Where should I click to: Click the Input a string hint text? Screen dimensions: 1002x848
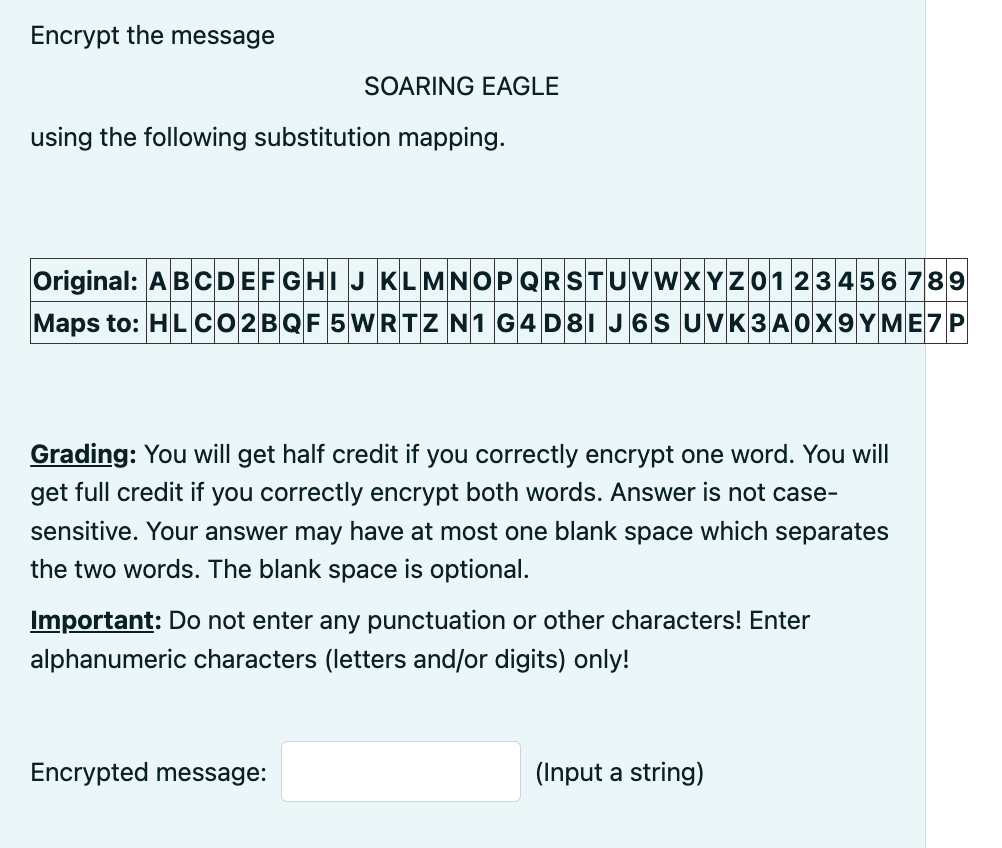619,772
